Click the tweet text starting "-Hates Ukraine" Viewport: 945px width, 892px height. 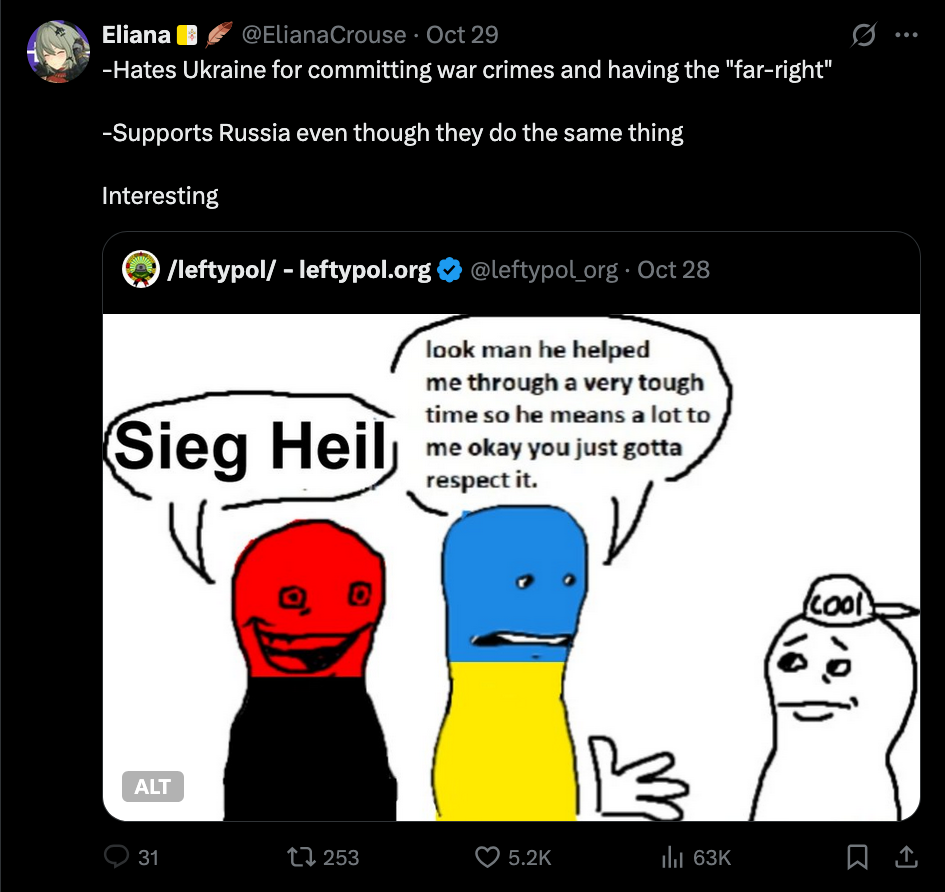467,72
